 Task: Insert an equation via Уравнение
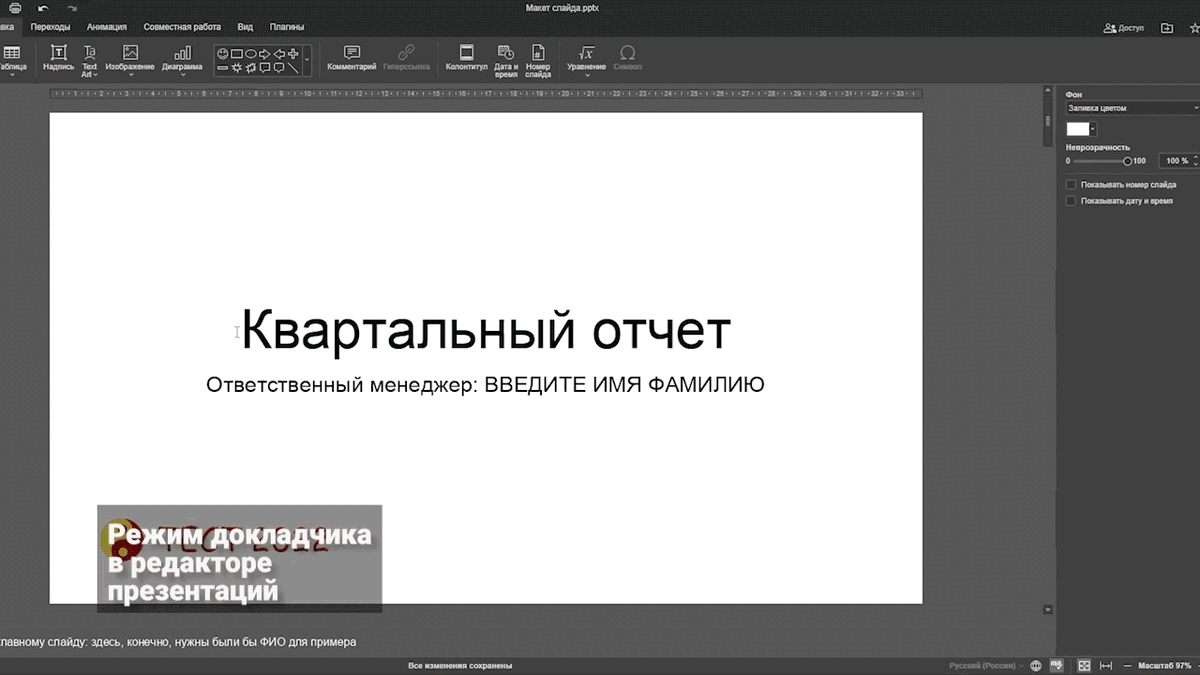(x=587, y=59)
